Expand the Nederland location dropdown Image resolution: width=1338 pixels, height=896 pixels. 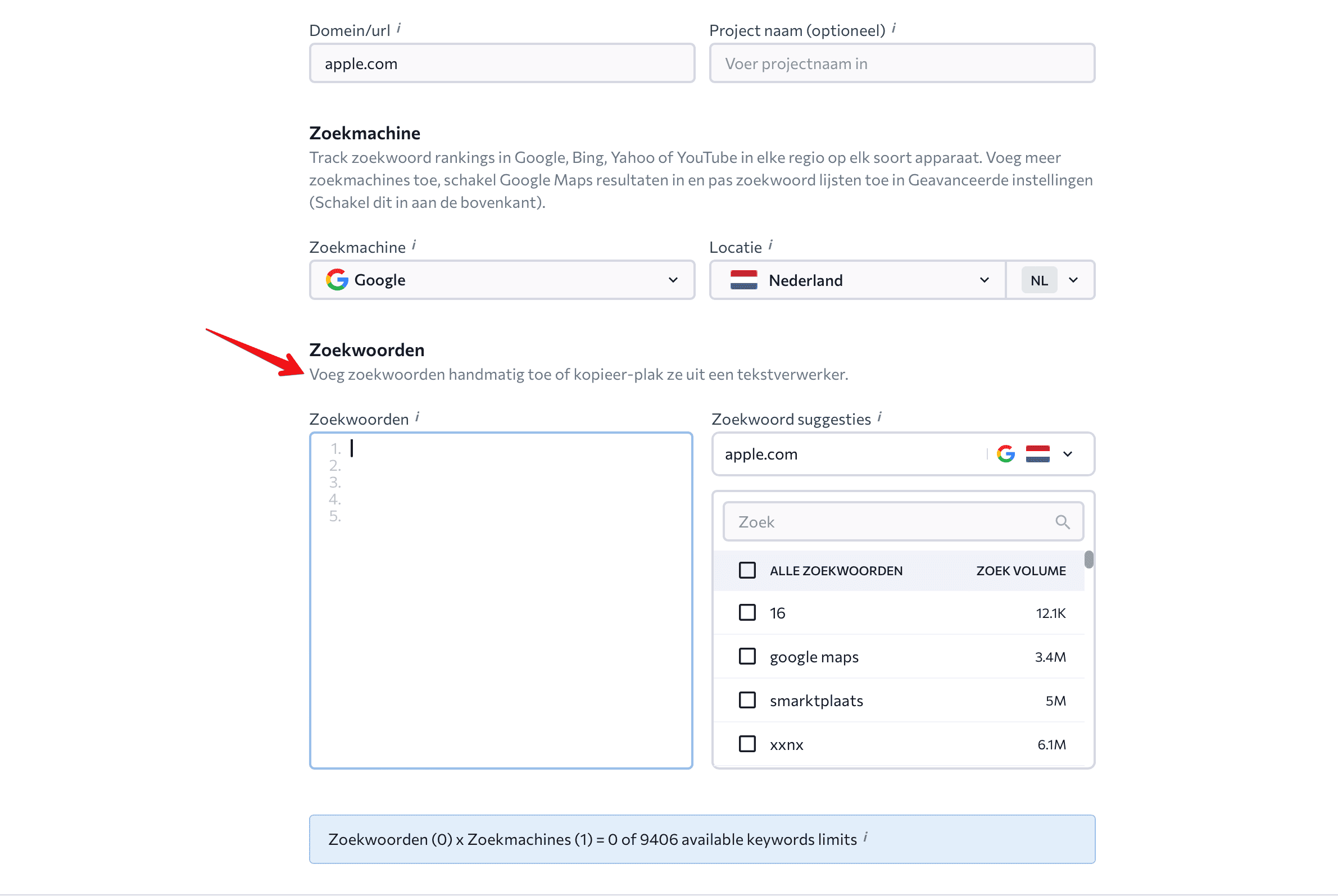pos(857,280)
